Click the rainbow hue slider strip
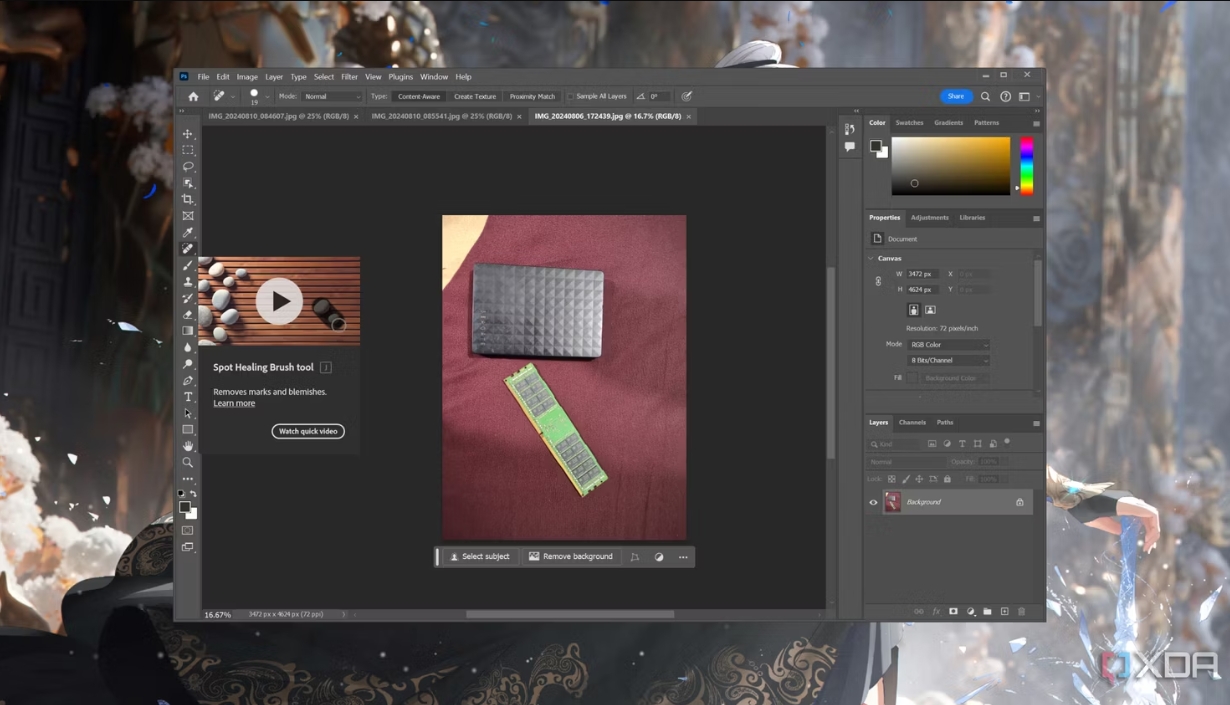Viewport: 1230px width, 705px height. (1026, 166)
